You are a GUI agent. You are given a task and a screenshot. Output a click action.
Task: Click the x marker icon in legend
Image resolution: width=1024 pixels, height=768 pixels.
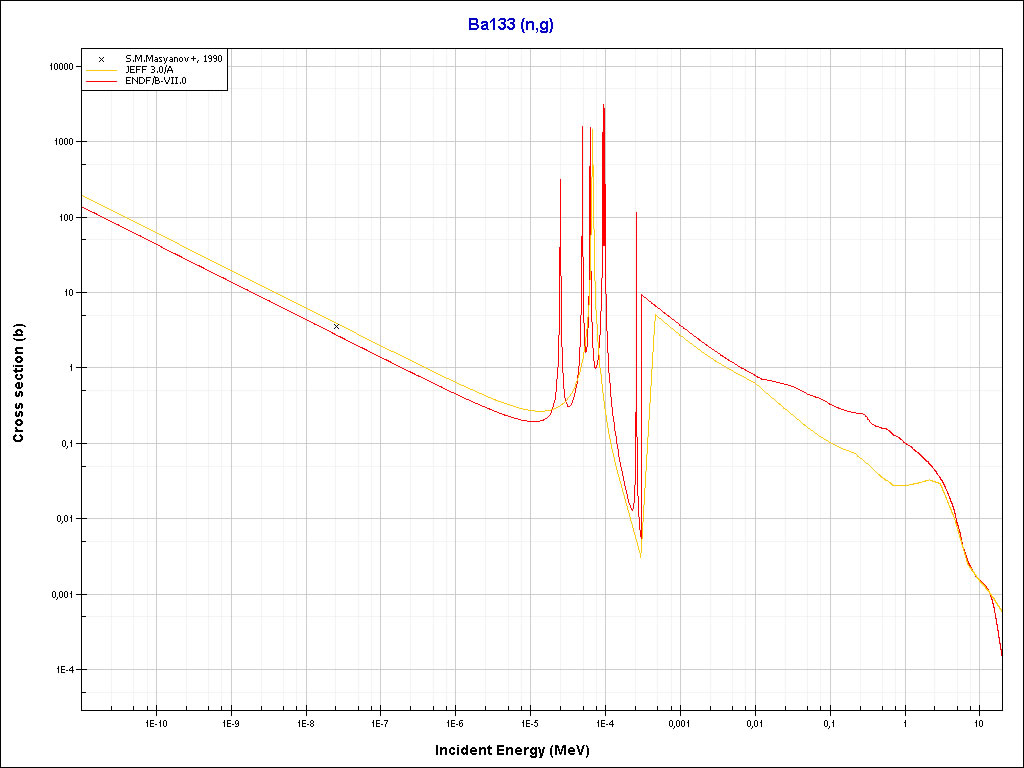(101, 59)
